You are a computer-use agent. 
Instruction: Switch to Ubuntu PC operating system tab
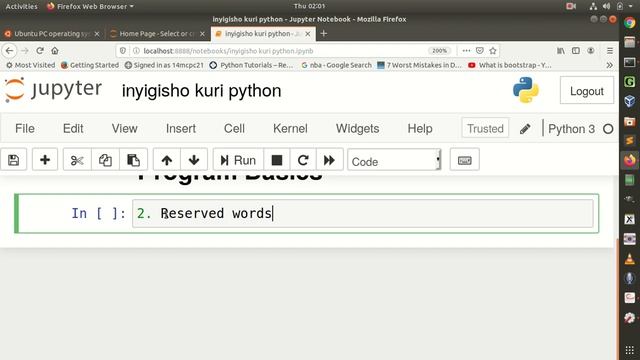(52, 34)
